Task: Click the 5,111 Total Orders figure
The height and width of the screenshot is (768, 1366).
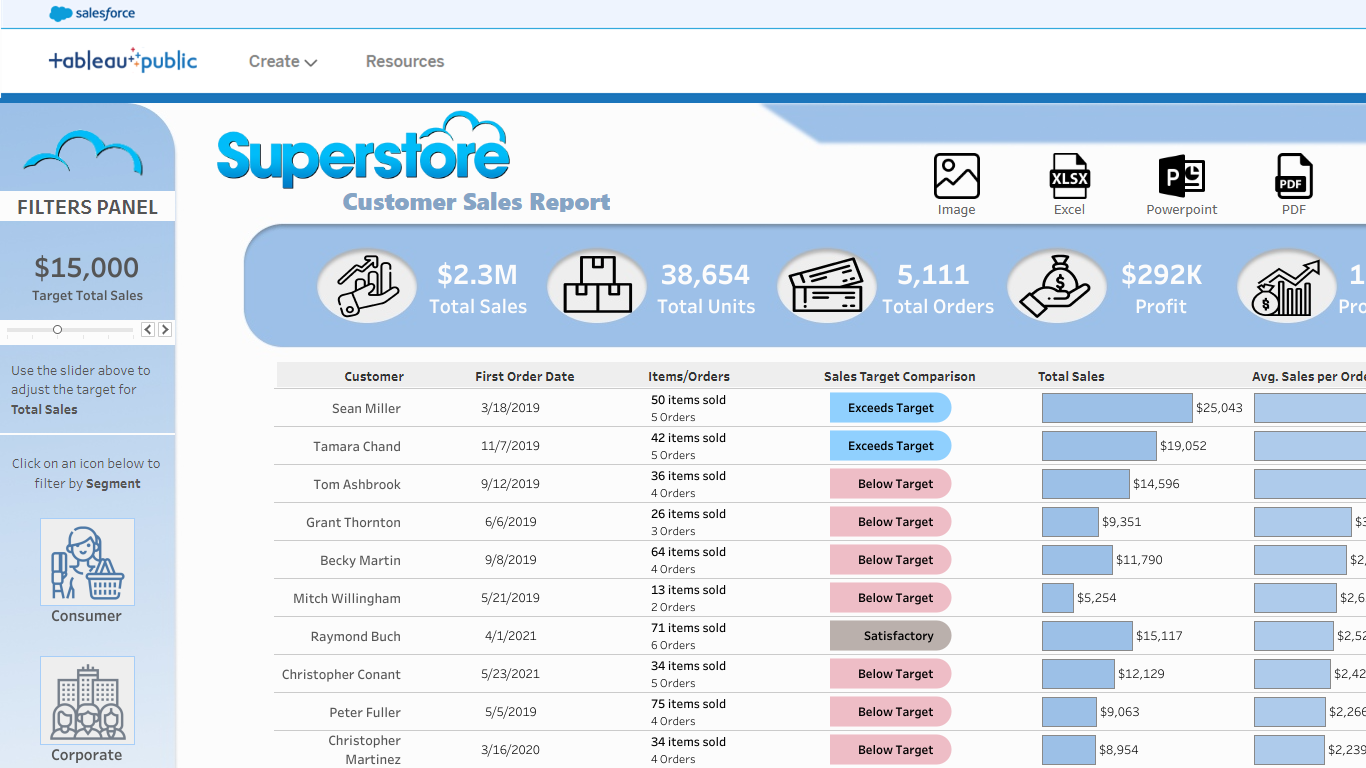Action: [x=933, y=274]
